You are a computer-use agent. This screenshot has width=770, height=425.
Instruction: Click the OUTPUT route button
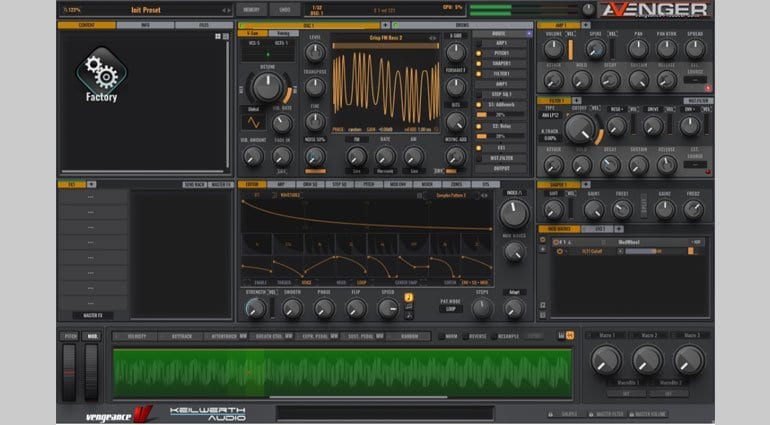coord(501,169)
